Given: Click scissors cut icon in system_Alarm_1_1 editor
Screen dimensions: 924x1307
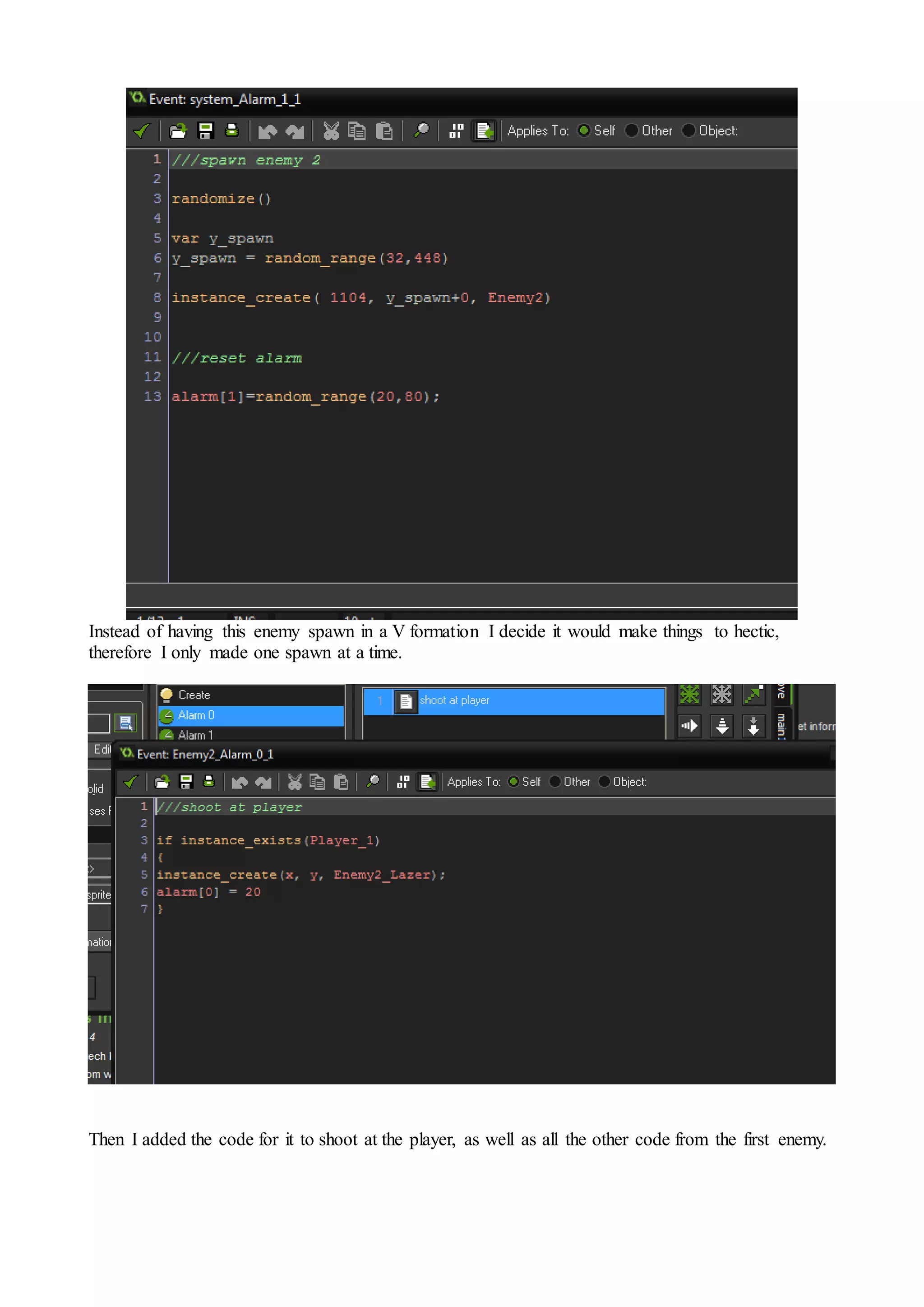Looking at the screenshot, I should 331,131.
